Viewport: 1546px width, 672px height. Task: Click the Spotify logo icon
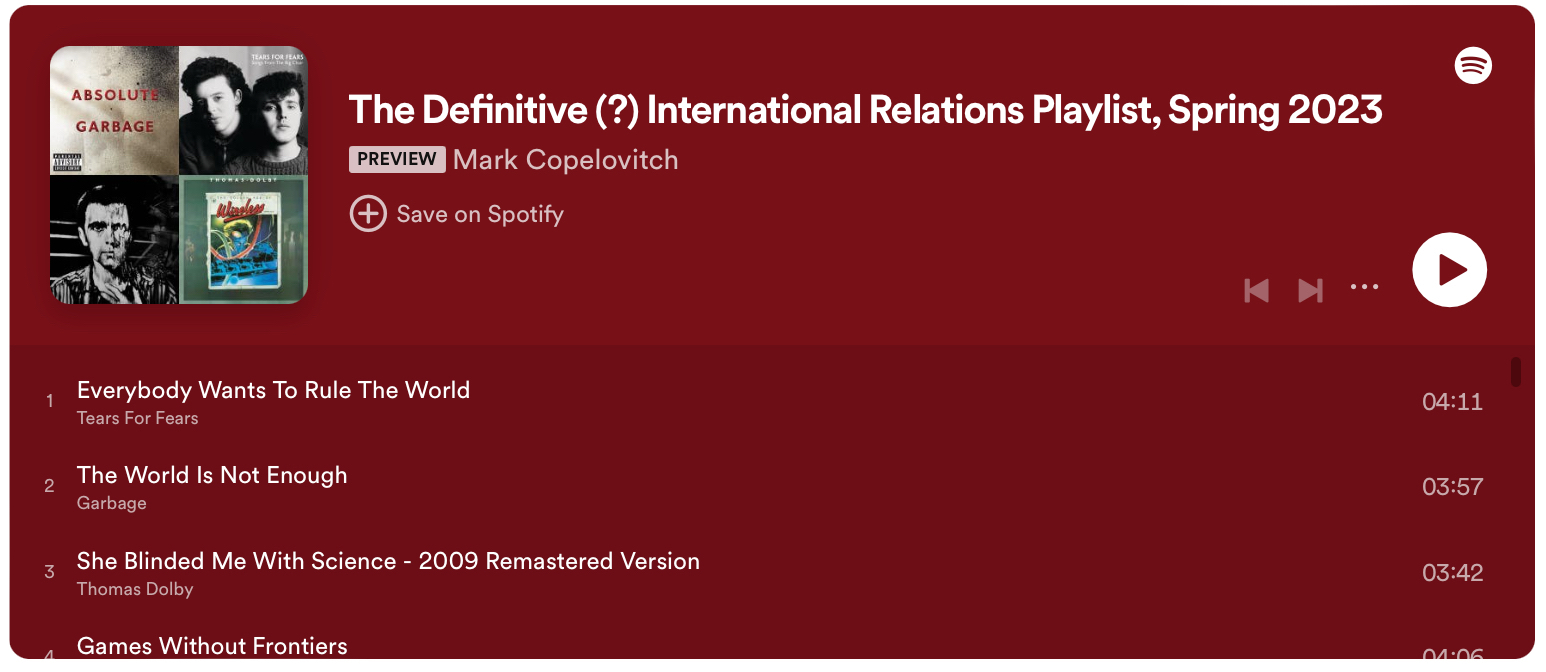point(1473,66)
